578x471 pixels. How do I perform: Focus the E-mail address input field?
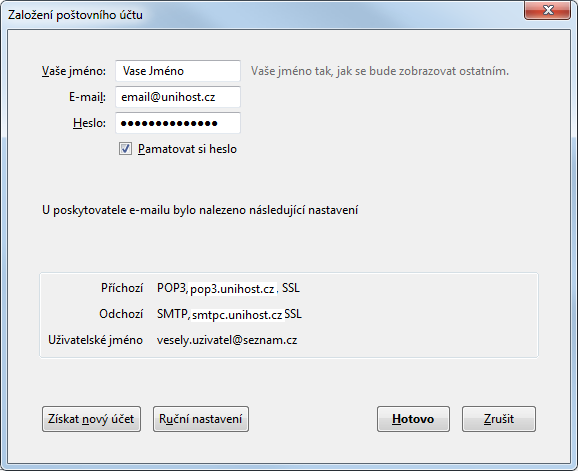click(x=178, y=97)
